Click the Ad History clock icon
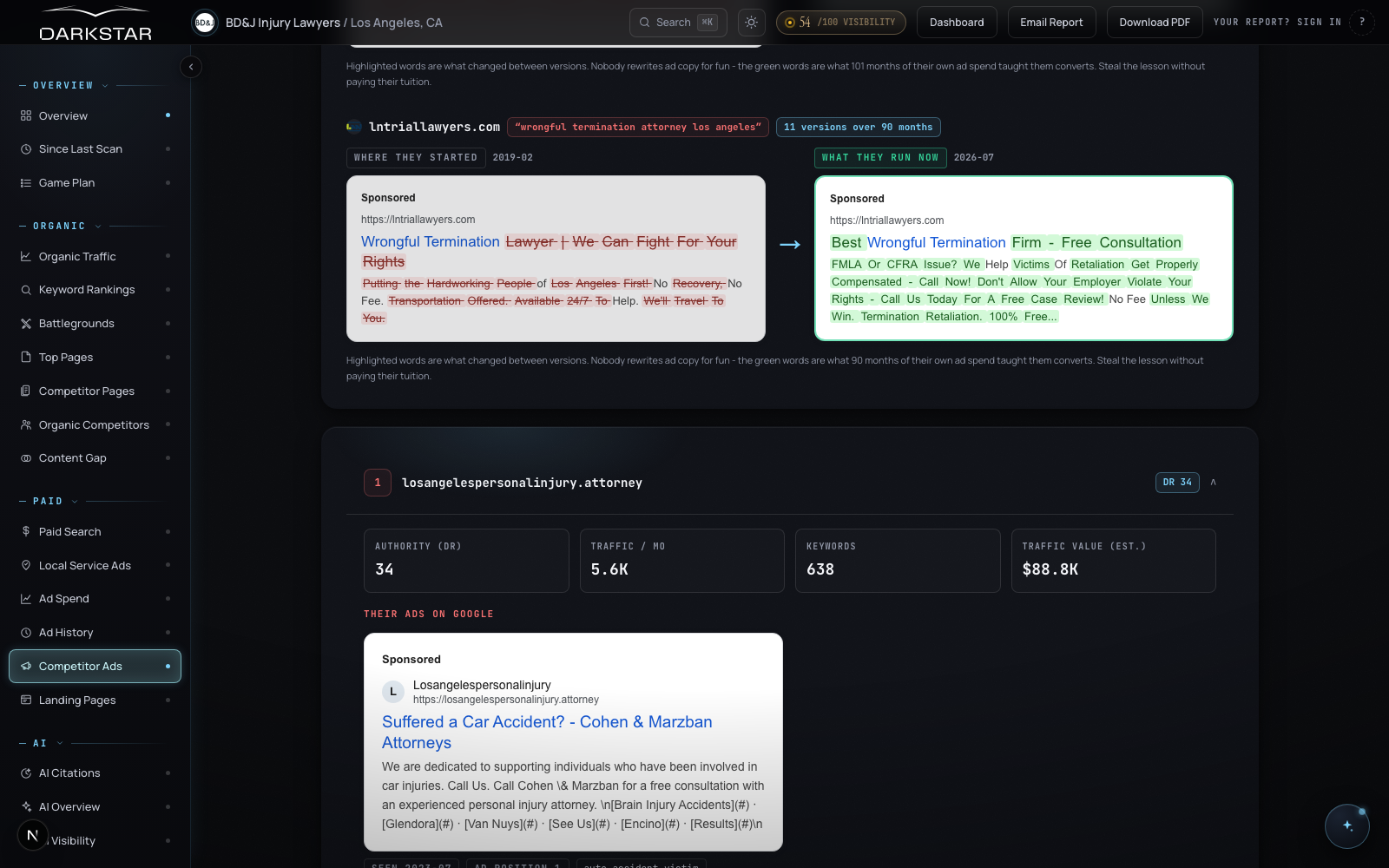The width and height of the screenshot is (1389, 868). point(26,633)
